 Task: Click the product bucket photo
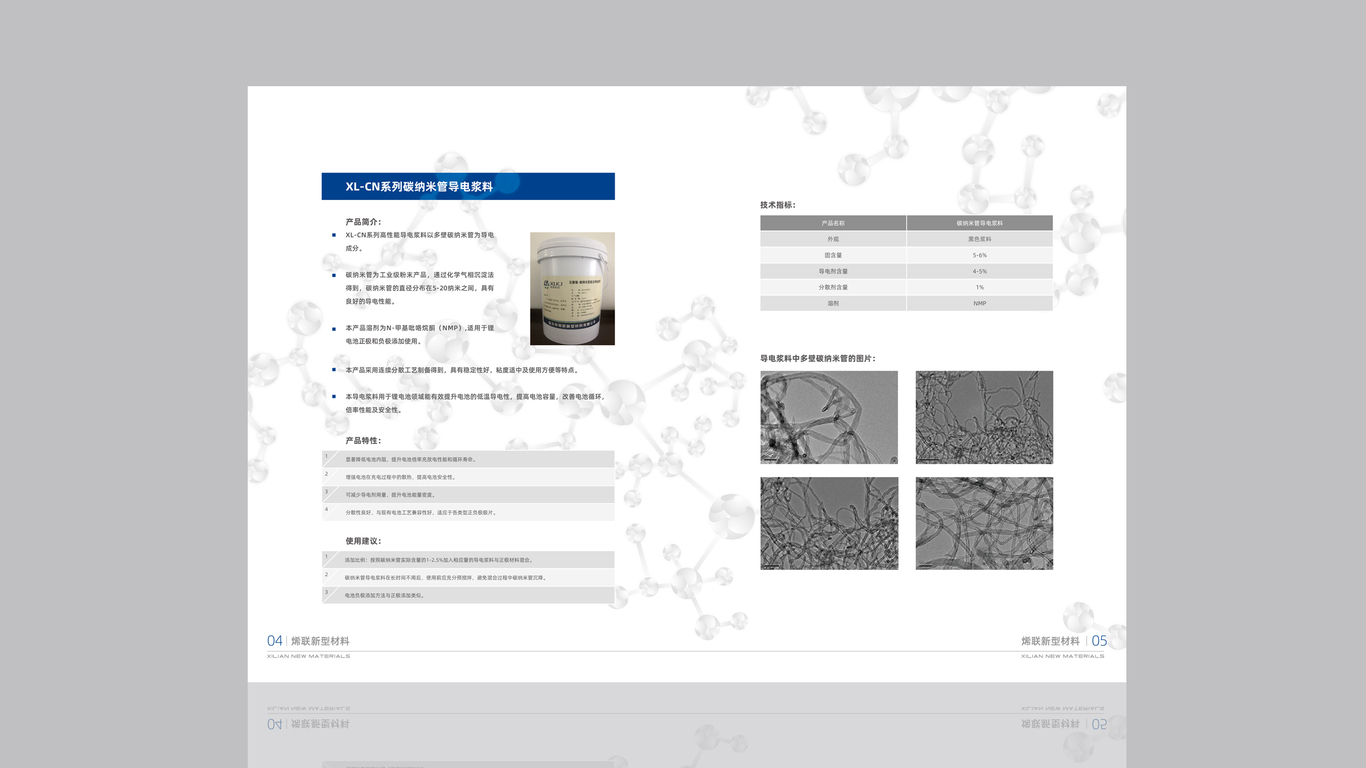pos(572,289)
